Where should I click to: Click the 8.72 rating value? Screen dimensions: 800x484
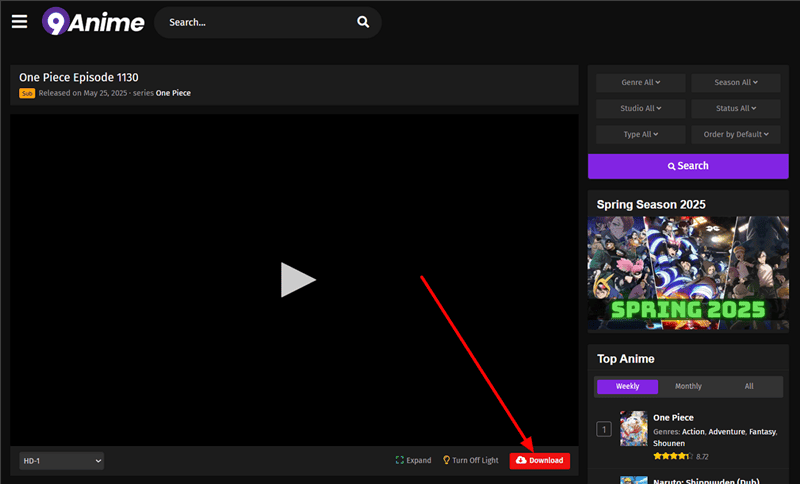coord(702,457)
